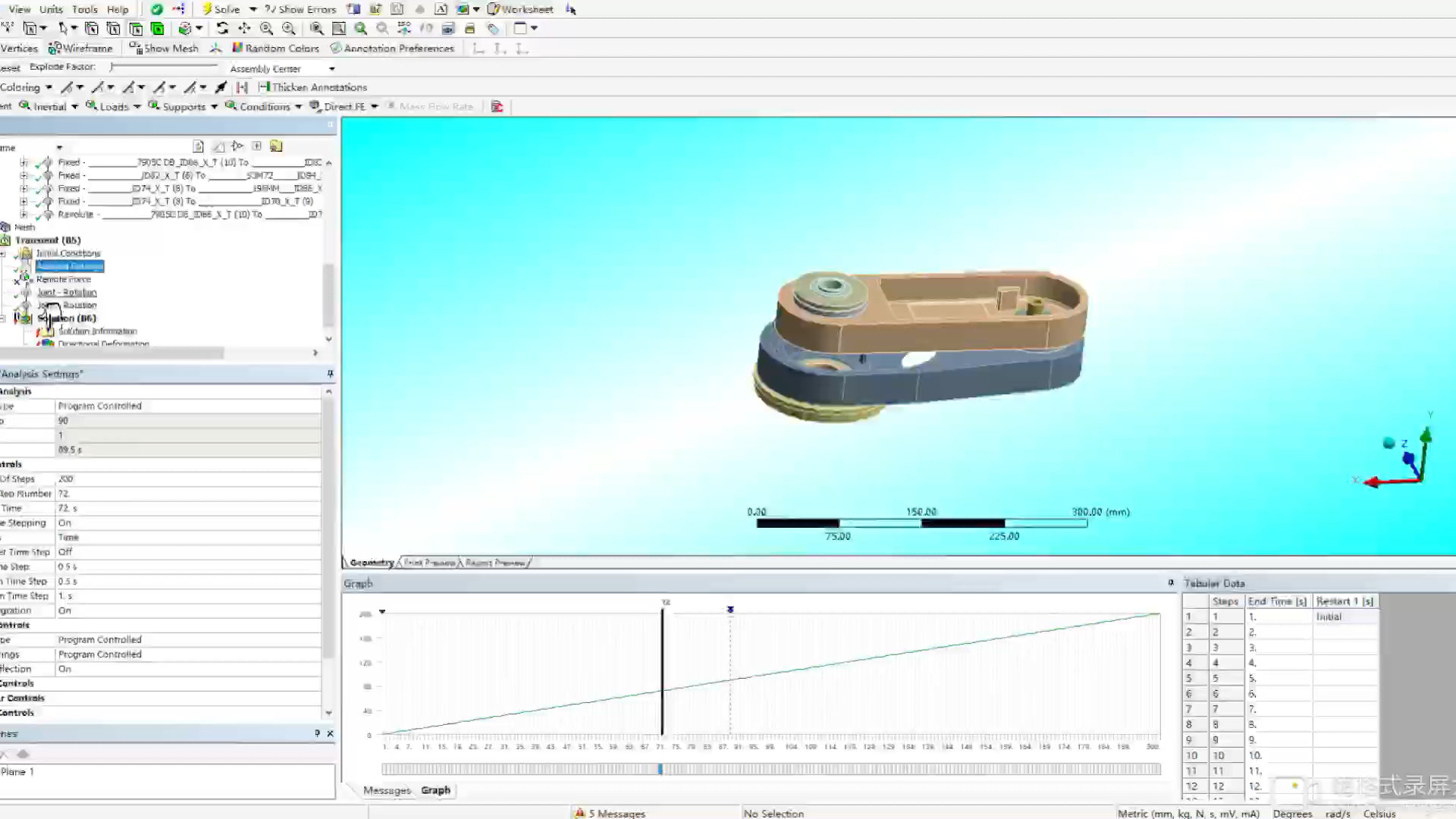Open the Tools menu
The width and height of the screenshot is (1456, 819).
pos(84,9)
